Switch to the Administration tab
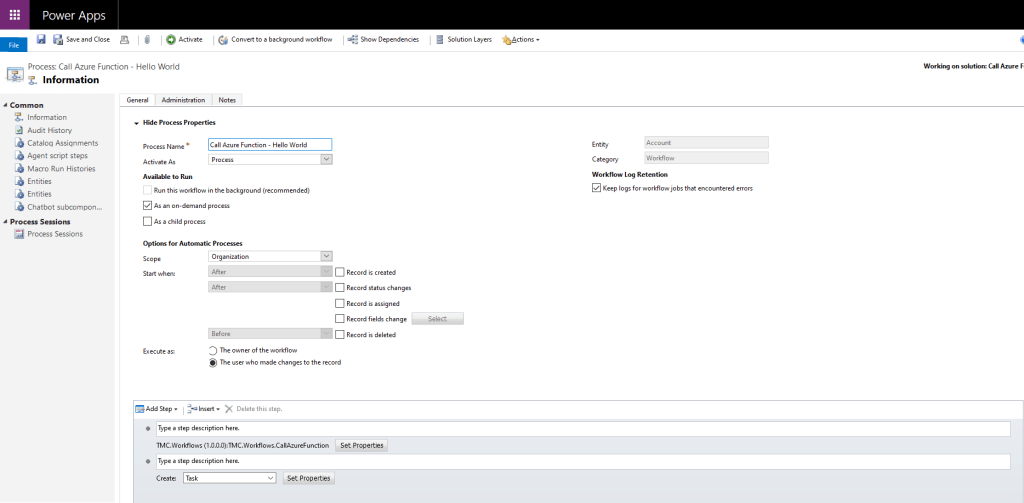The width and height of the screenshot is (1024, 503). 183,100
